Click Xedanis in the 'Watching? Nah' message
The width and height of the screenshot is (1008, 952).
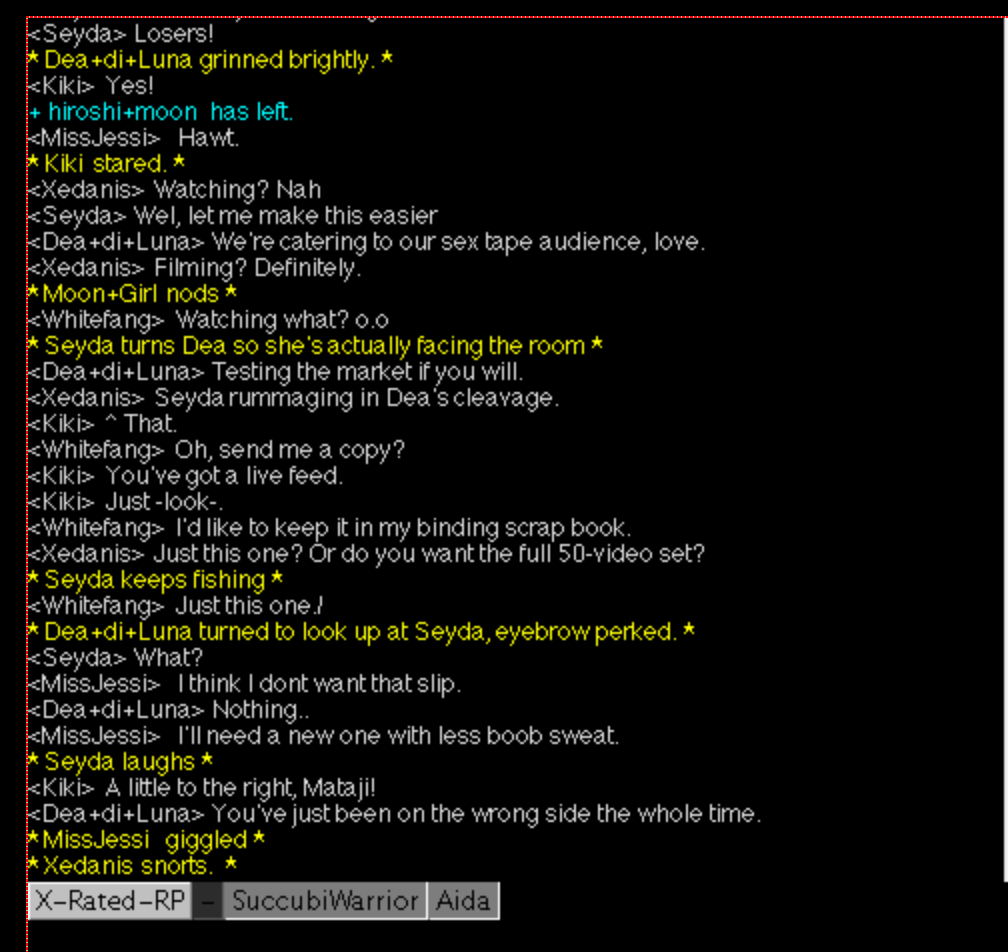click(x=87, y=190)
